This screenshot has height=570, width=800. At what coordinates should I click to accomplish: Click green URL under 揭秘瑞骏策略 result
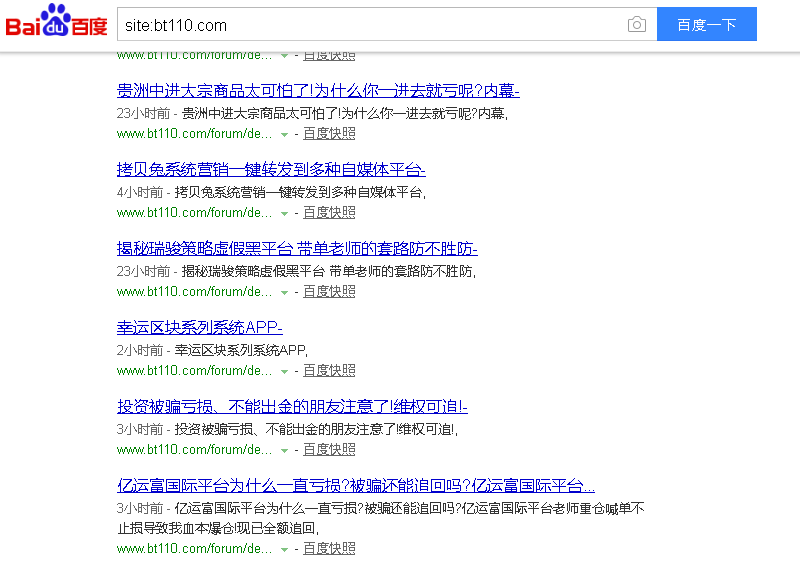(194, 292)
